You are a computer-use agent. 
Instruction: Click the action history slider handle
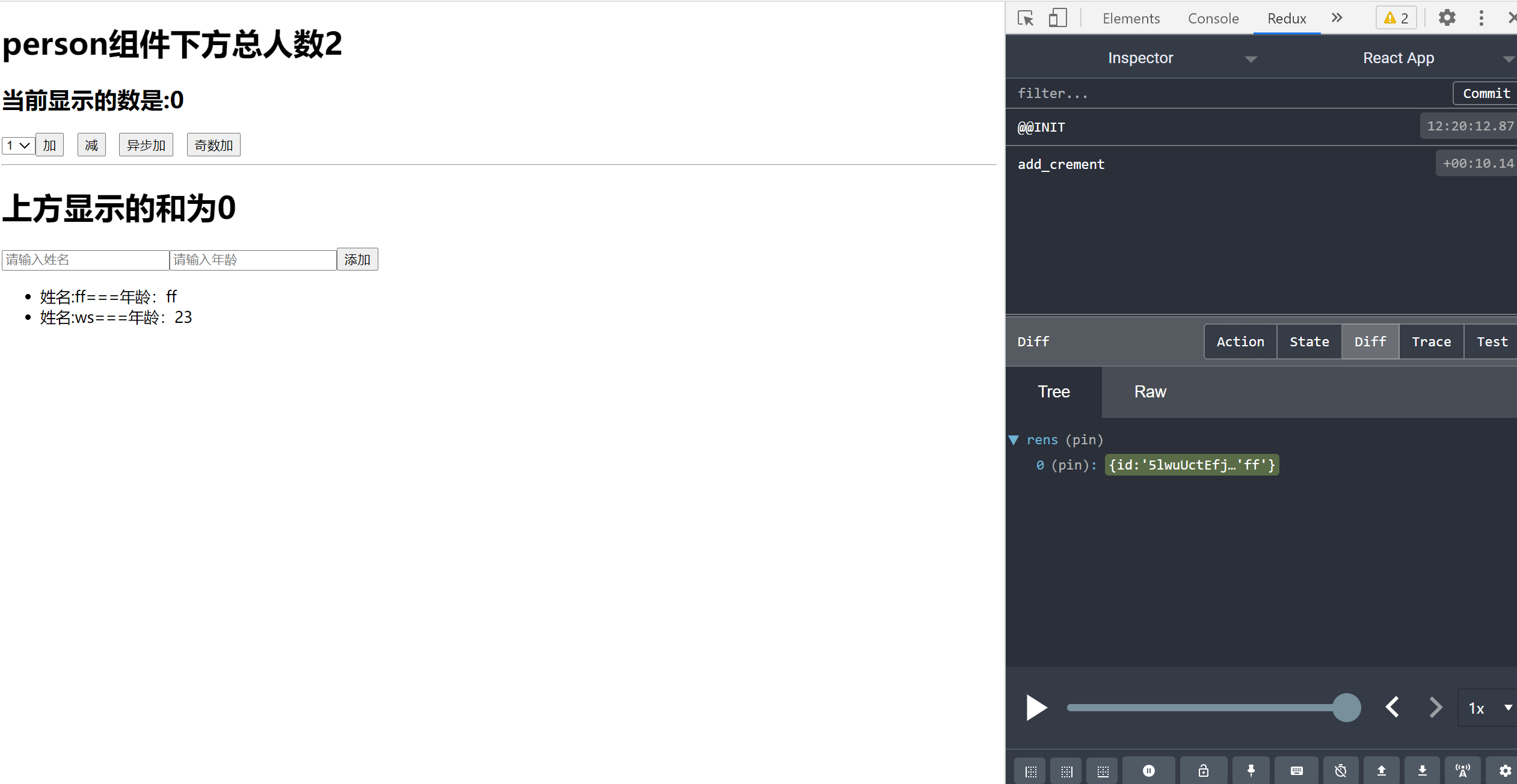pos(1347,708)
